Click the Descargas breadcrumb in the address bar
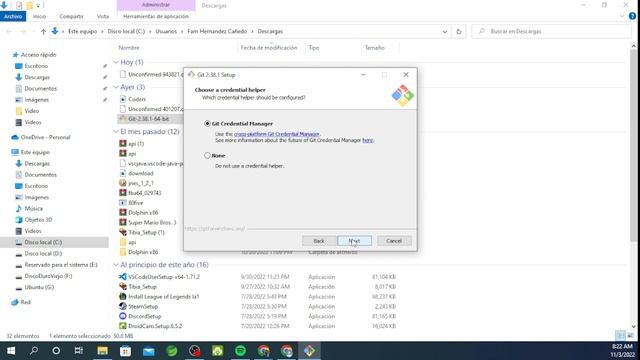 click(270, 31)
